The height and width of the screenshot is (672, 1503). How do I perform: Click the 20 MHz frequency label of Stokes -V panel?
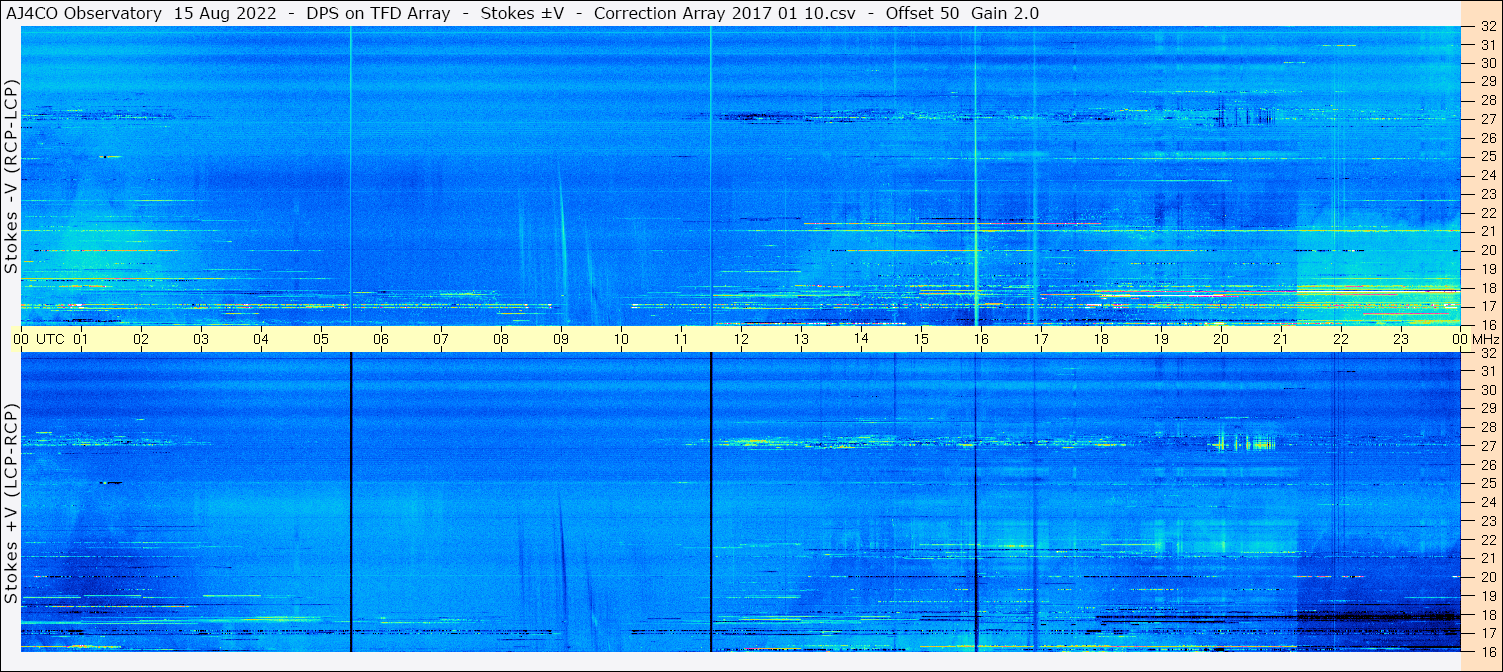[x=1487, y=250]
